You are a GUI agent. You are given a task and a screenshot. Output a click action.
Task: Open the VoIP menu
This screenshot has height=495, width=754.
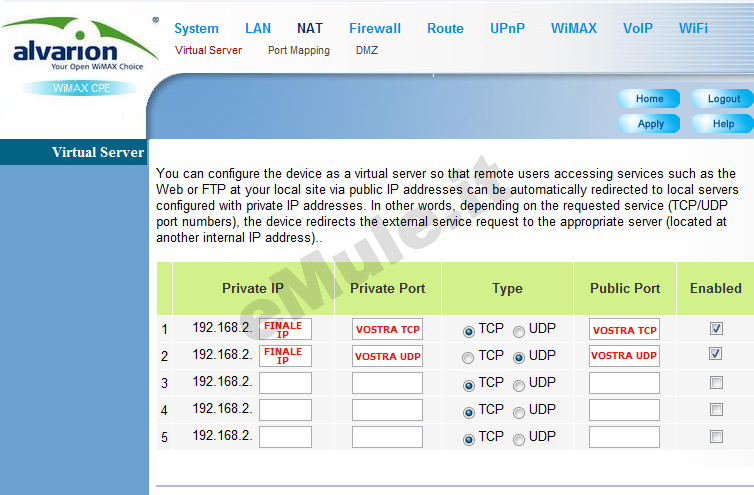point(638,28)
